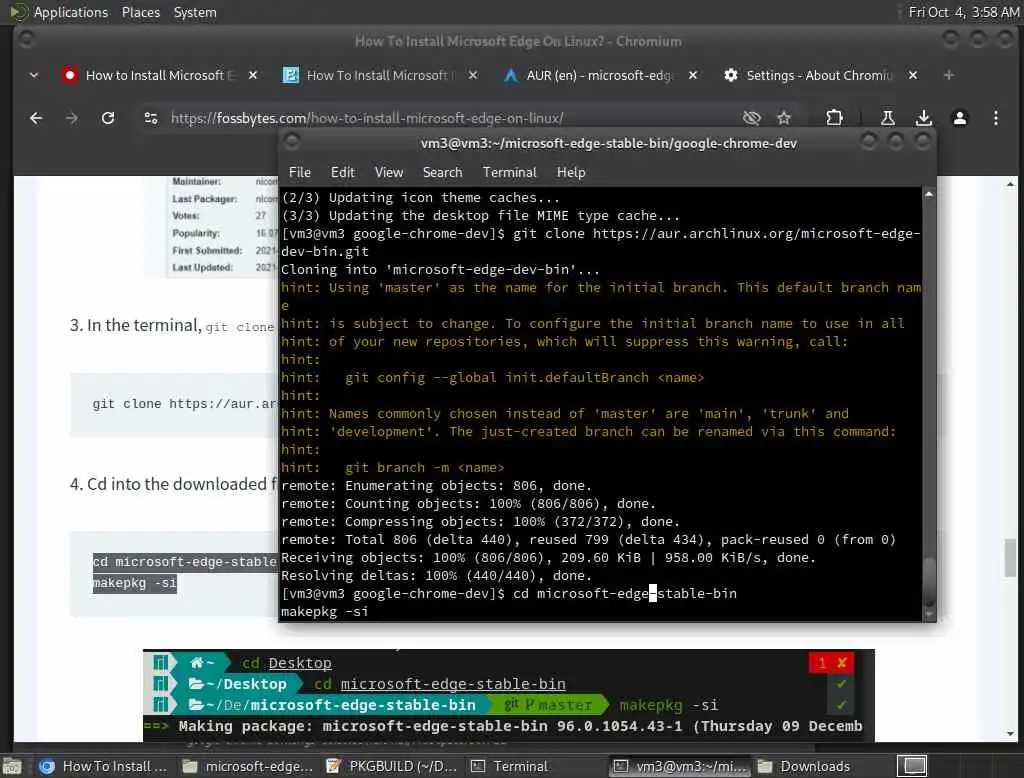Close the AUR microsoft-edge tab
Viewport: 1024px width, 778px height.
pyautogui.click(x=693, y=76)
